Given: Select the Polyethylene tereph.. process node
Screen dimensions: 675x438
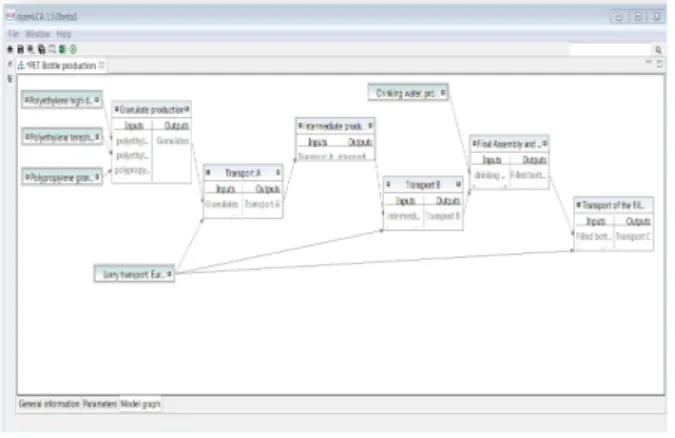Looking at the screenshot, I should pos(62,137).
